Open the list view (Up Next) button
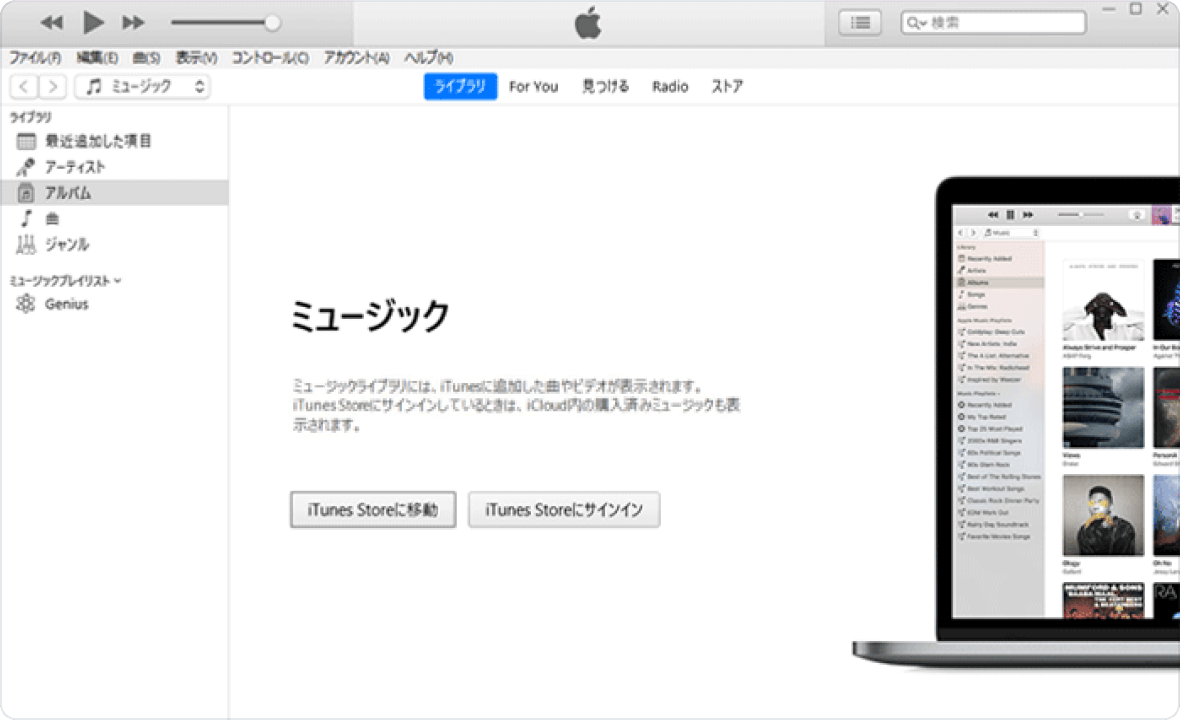This screenshot has height=720, width=1180. click(860, 23)
